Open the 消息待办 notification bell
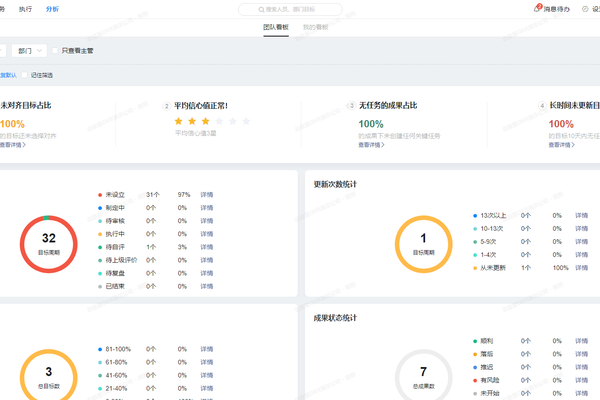This screenshot has width=600, height=400. click(537, 8)
